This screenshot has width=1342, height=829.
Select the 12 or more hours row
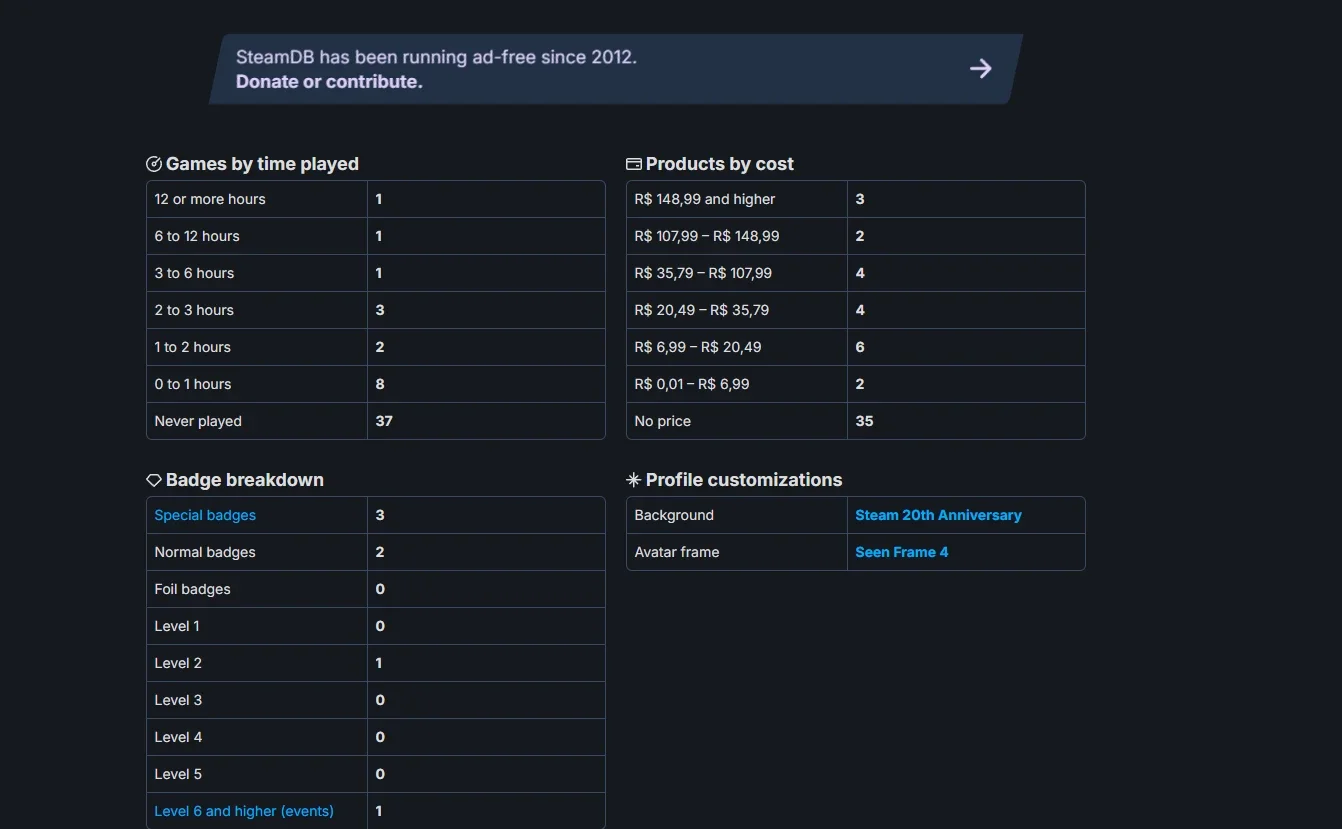click(376, 199)
